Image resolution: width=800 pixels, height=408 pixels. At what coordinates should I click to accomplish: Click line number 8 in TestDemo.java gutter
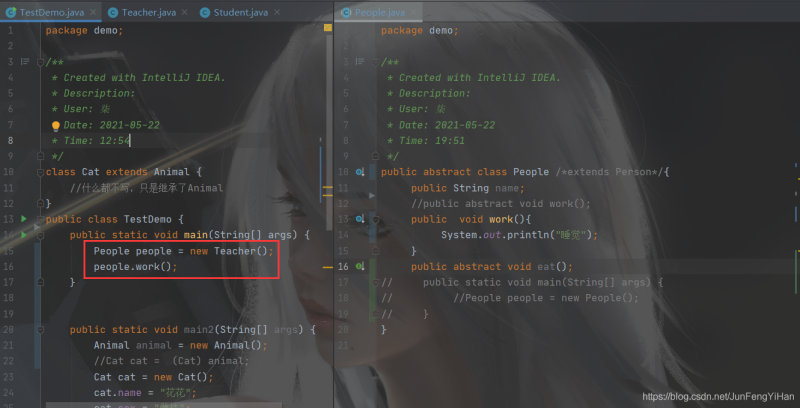10,140
